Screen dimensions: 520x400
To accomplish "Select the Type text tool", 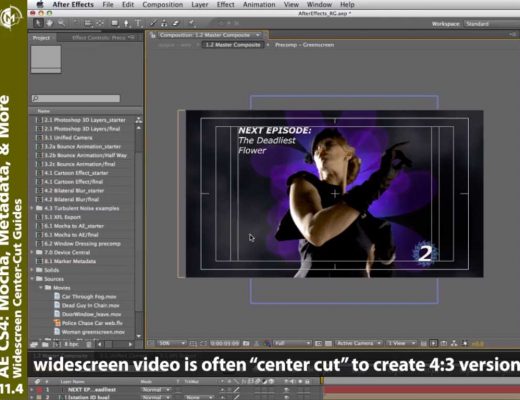I will pos(138,23).
